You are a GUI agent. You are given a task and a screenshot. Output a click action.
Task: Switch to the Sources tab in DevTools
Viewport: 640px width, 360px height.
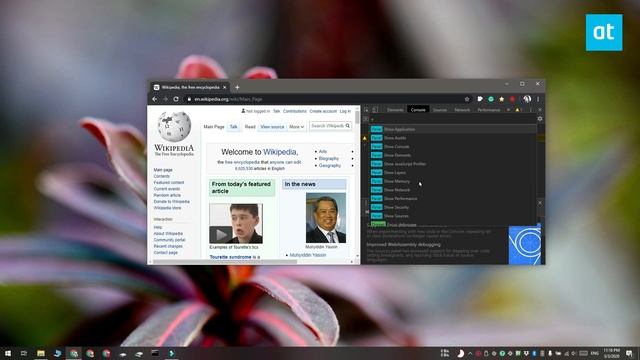coord(440,110)
